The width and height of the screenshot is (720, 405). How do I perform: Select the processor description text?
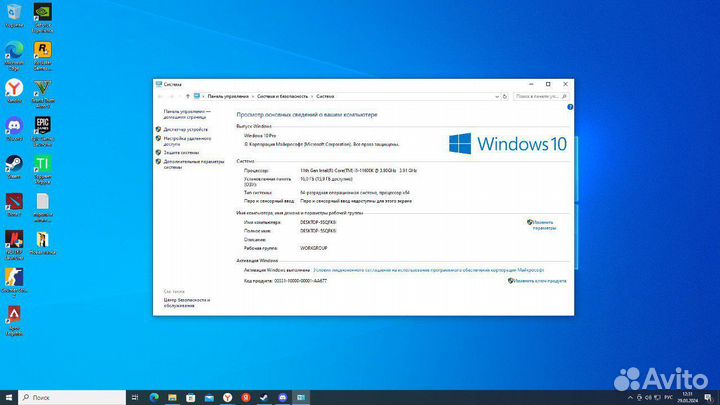359,170
